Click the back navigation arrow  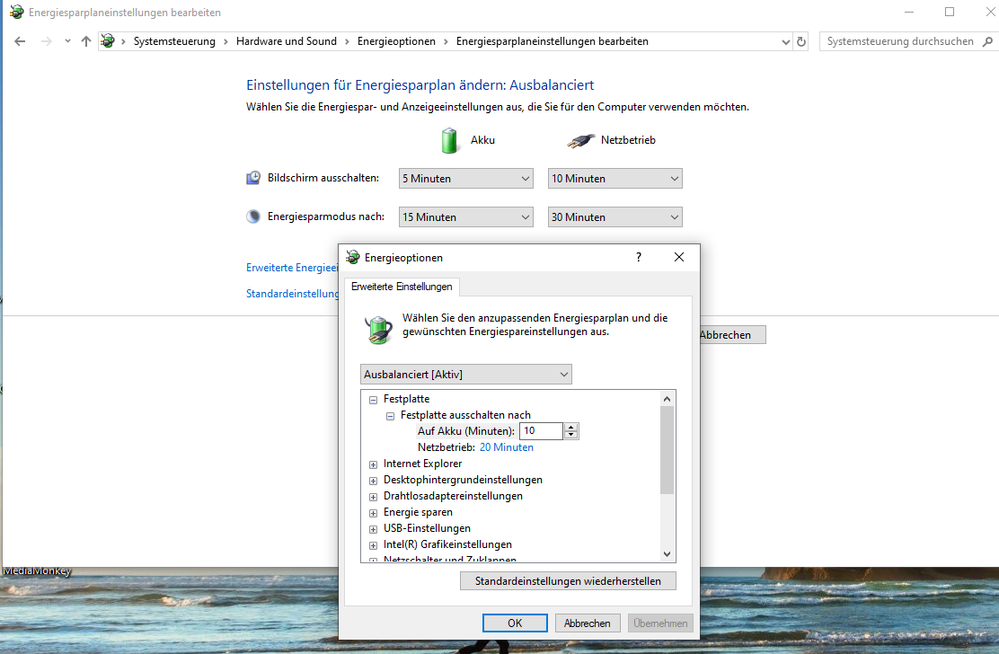pyautogui.click(x=20, y=42)
